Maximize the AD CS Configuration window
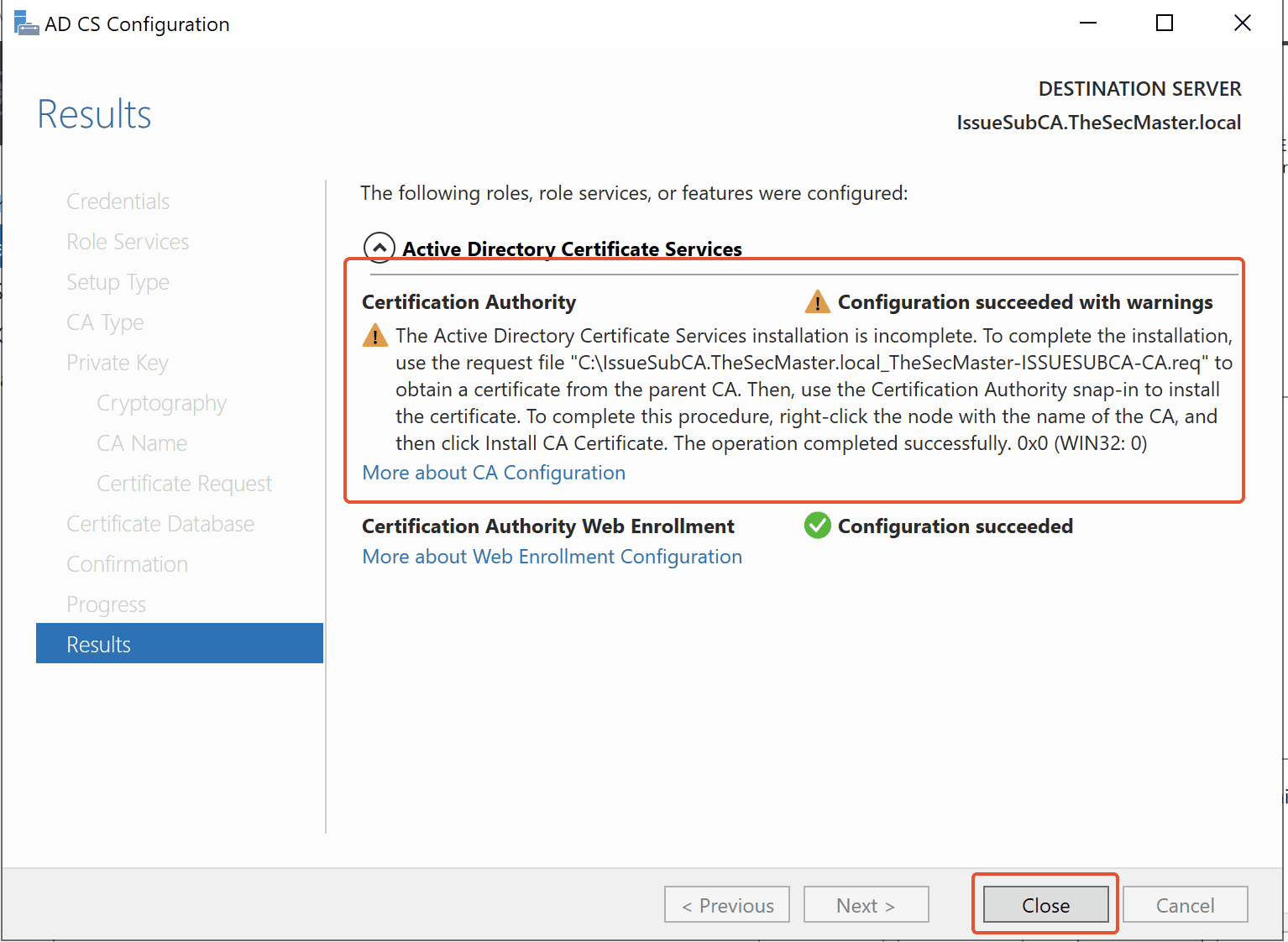Screen dimensions: 1288x942 (1165, 23)
